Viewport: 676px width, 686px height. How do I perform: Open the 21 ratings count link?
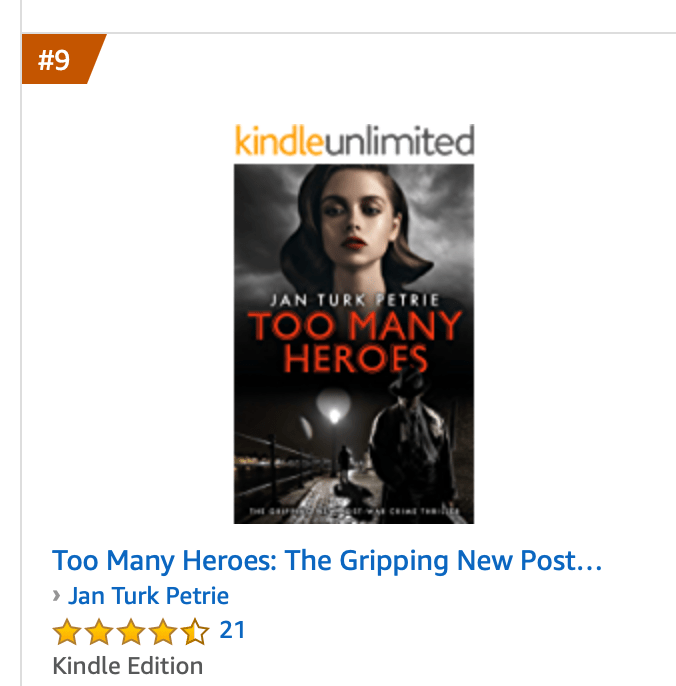[232, 630]
